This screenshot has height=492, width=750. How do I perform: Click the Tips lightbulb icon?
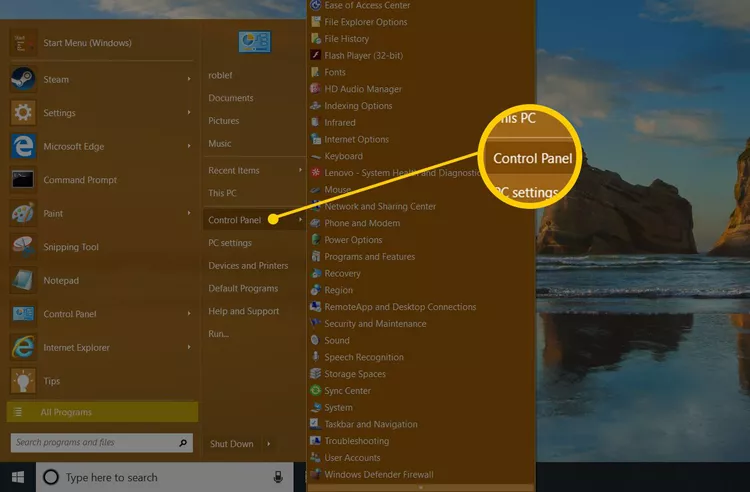pyautogui.click(x=23, y=380)
